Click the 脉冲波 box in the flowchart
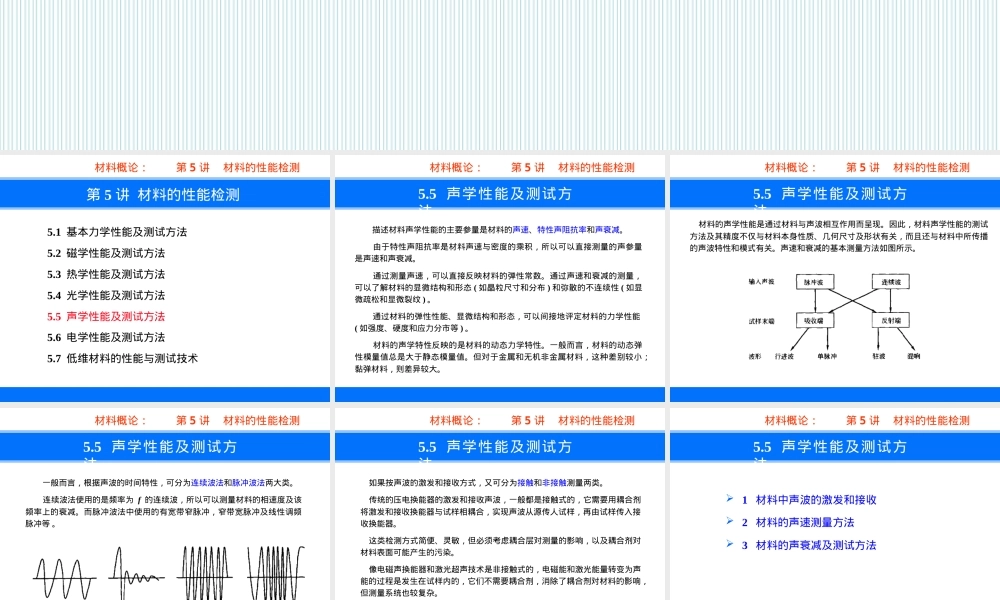 (814, 282)
